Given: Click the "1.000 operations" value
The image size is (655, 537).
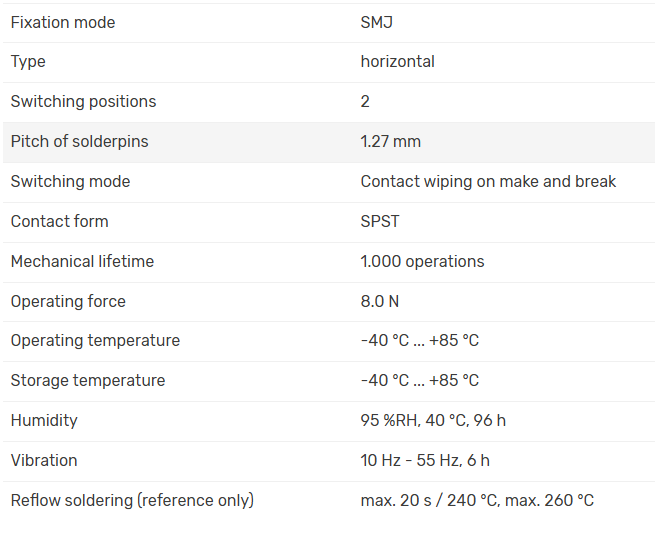Looking at the screenshot, I should click(422, 261).
